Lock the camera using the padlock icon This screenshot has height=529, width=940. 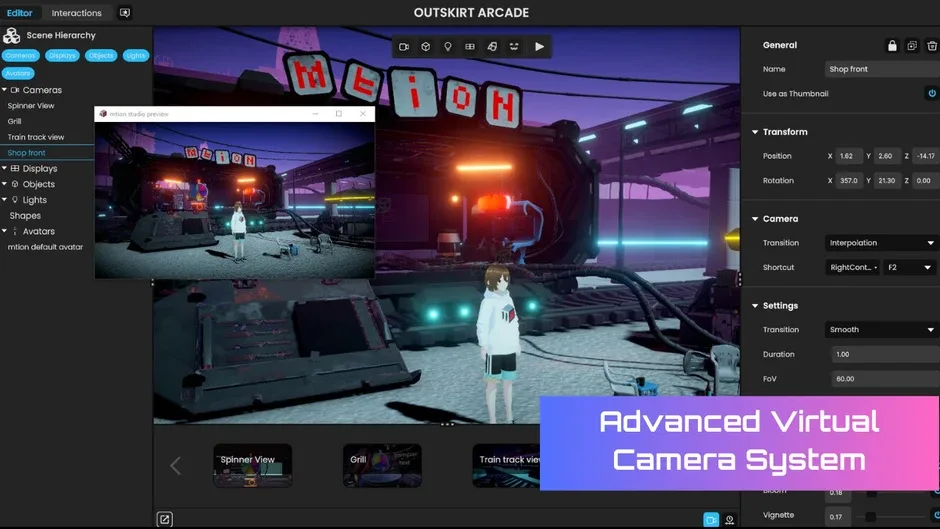point(892,46)
